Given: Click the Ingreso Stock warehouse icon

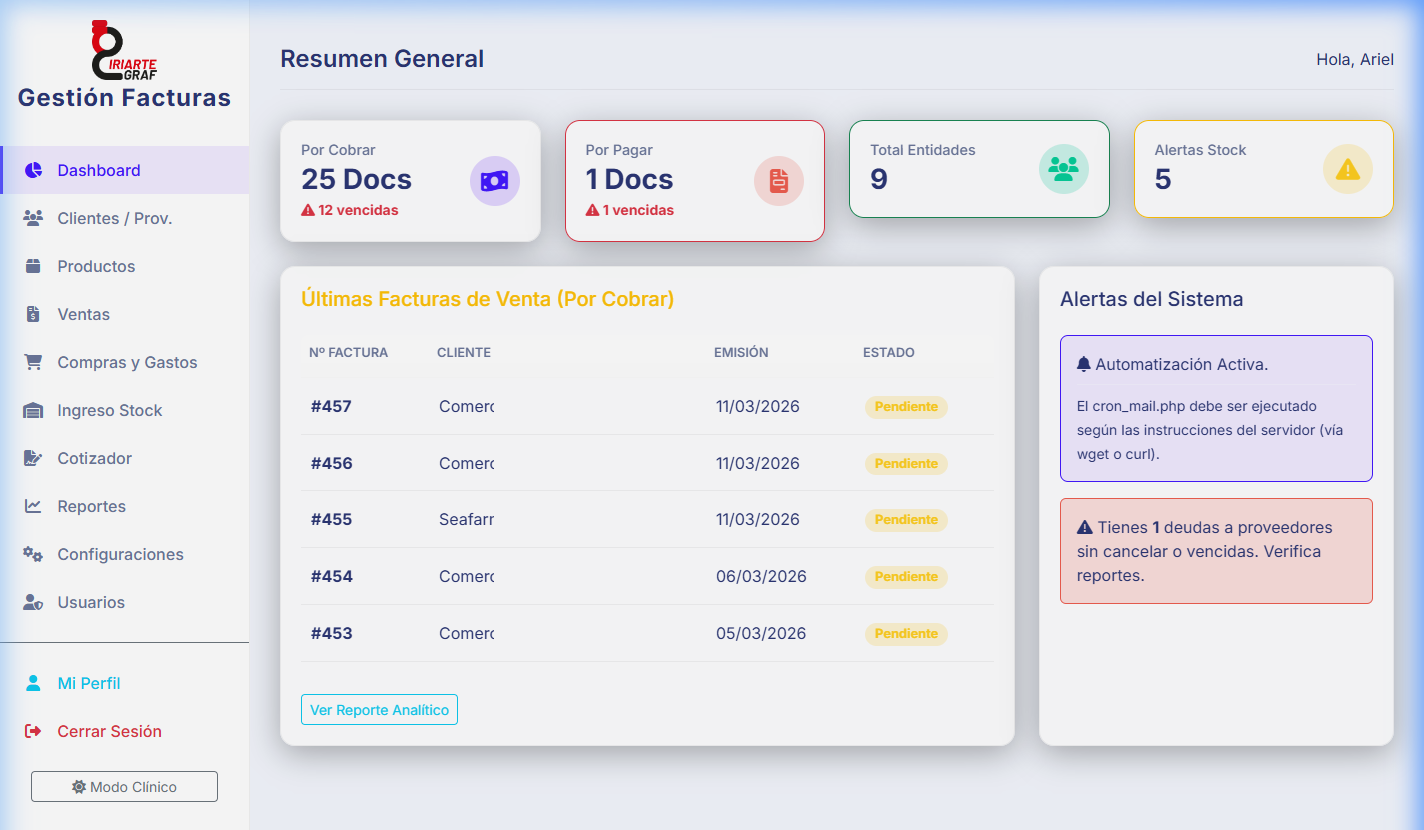Looking at the screenshot, I should click(x=33, y=410).
